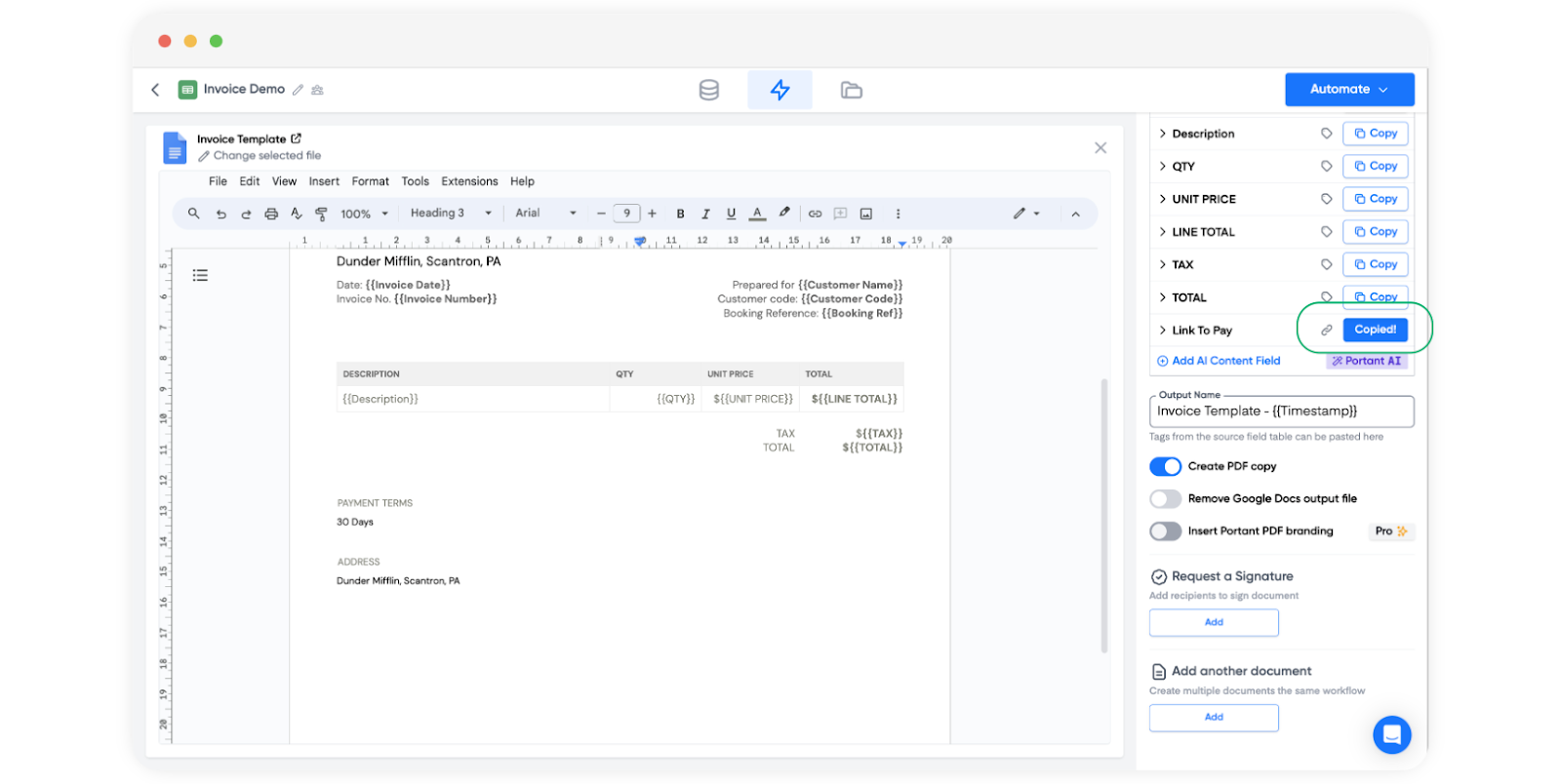Open the document outline list icon
The image size is (1561, 784).
pos(200,275)
